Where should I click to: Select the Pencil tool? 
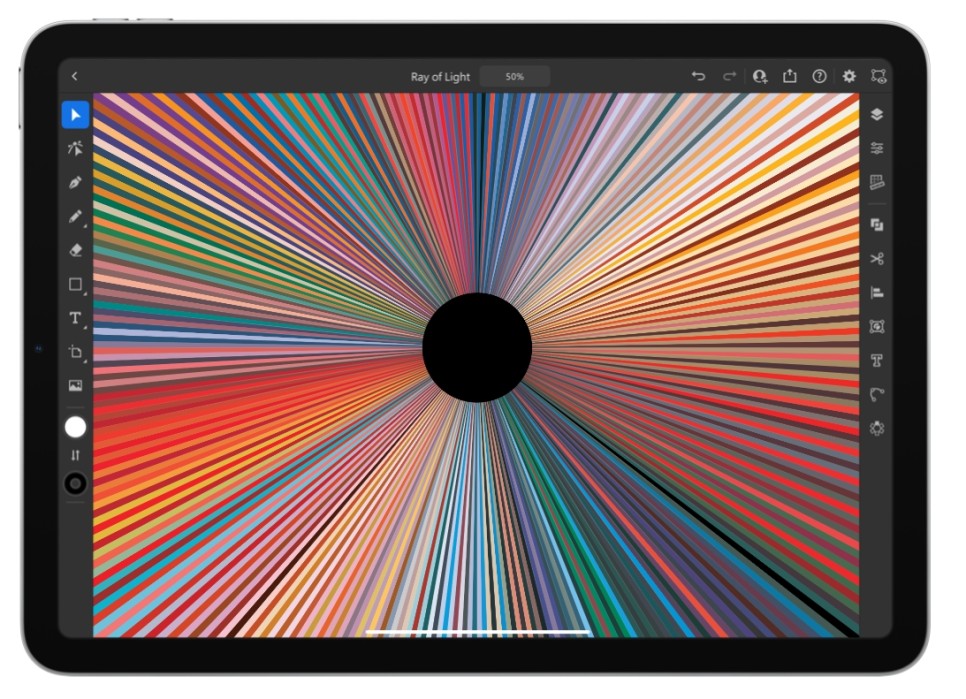click(x=75, y=216)
